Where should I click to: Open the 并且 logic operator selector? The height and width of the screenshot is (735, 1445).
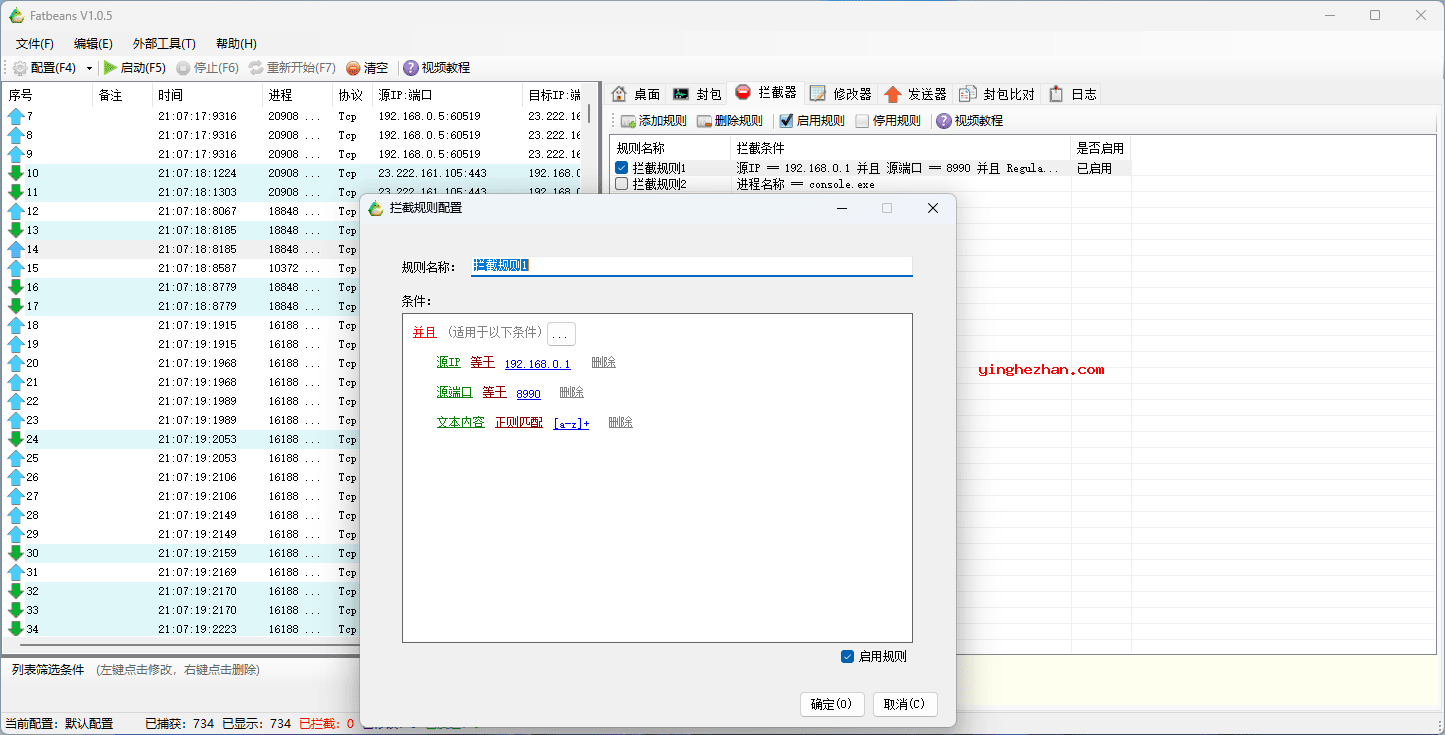(425, 333)
